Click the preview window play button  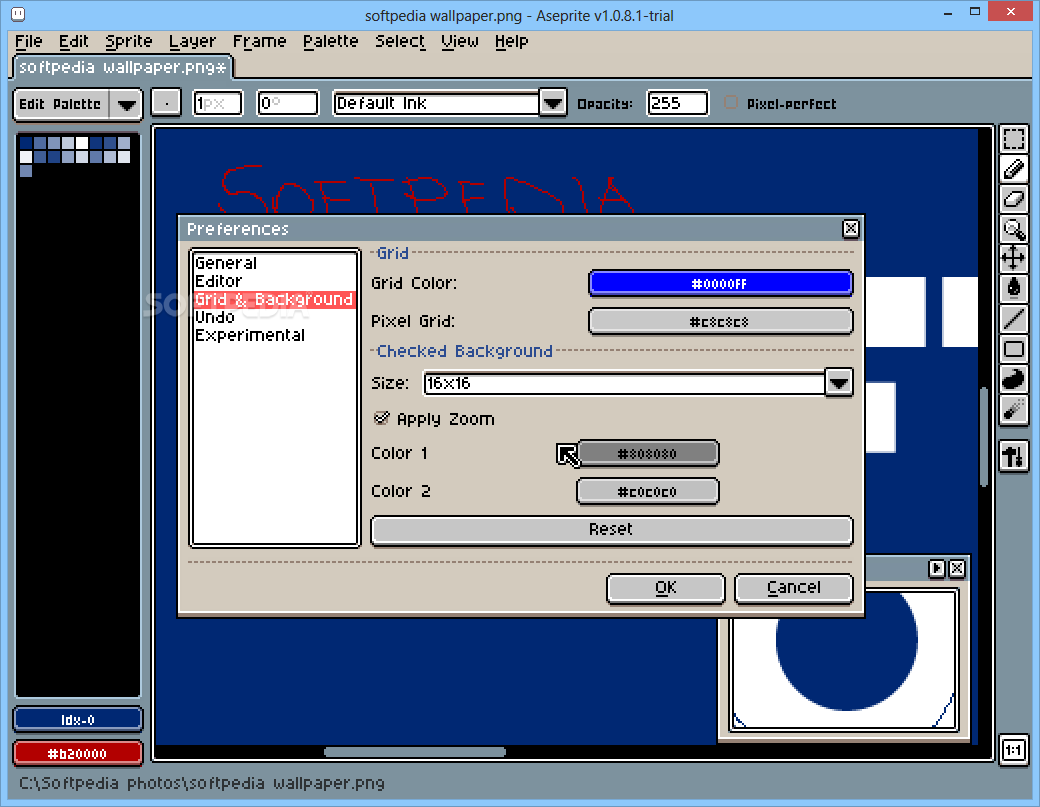[x=936, y=568]
